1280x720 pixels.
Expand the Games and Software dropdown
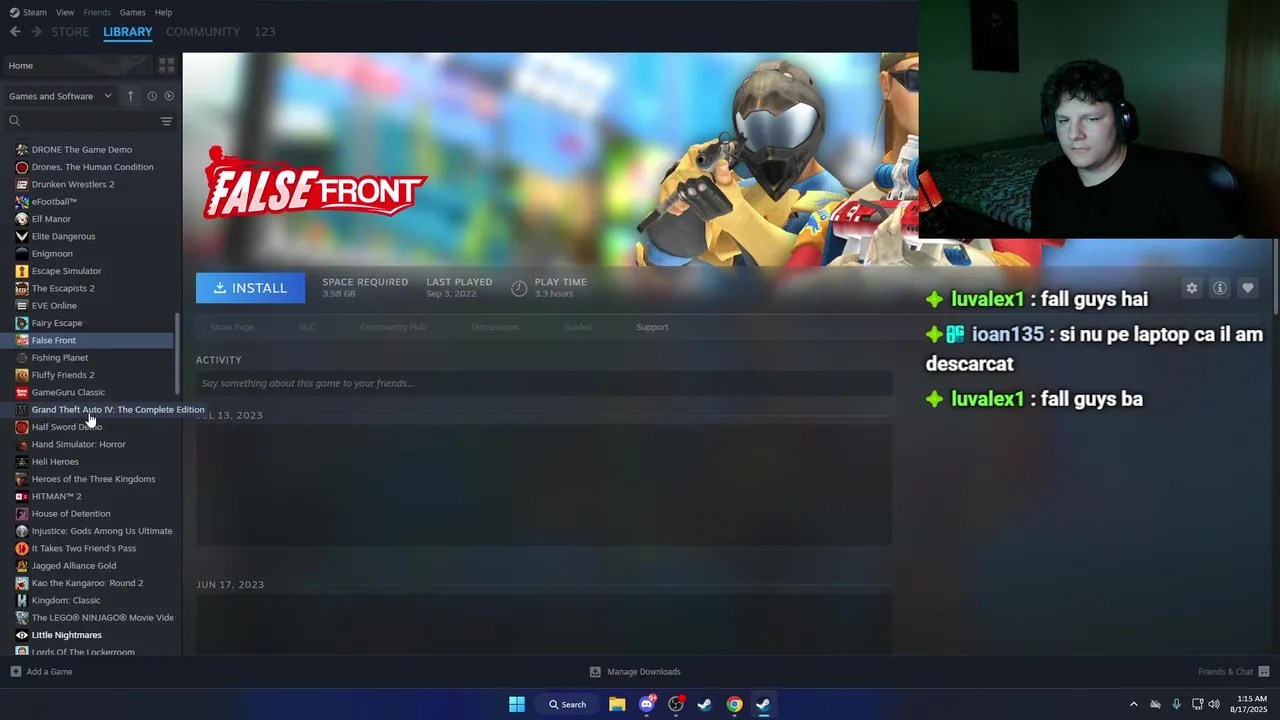point(61,96)
